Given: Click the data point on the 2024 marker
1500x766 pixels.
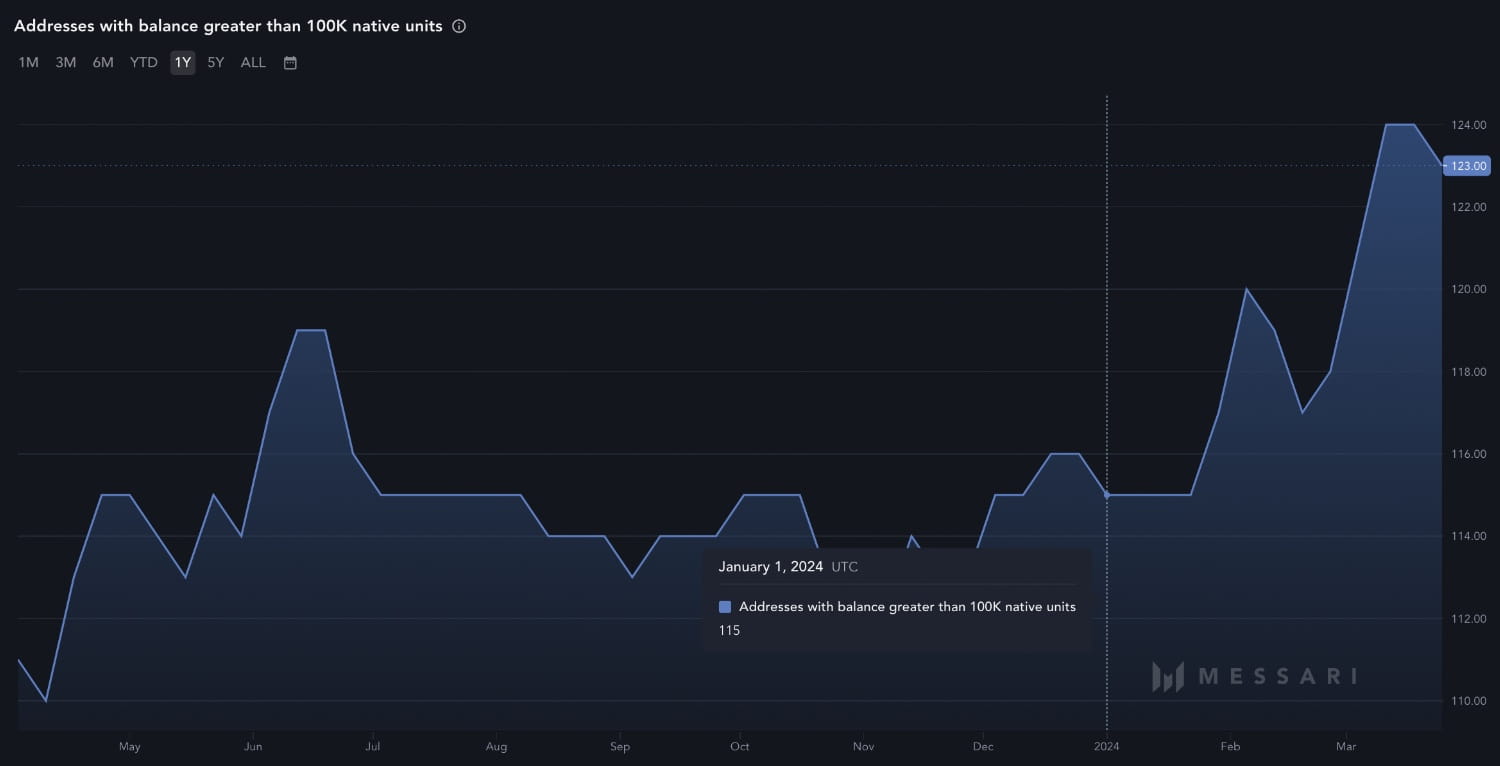Looking at the screenshot, I should tap(1106, 494).
